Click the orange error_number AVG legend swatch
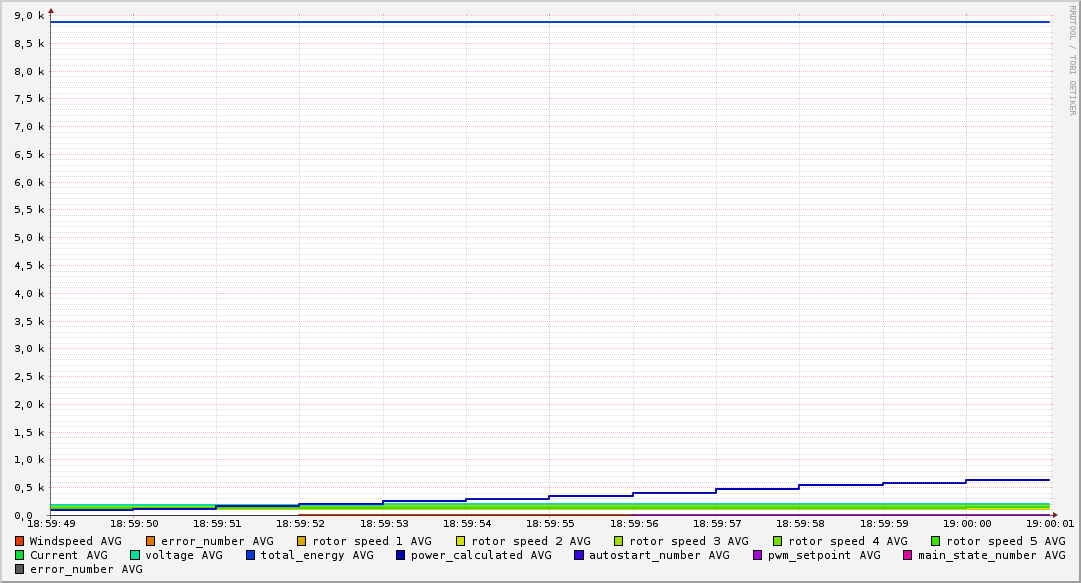Viewport: 1081px width, 583px height. pyautogui.click(x=151, y=541)
